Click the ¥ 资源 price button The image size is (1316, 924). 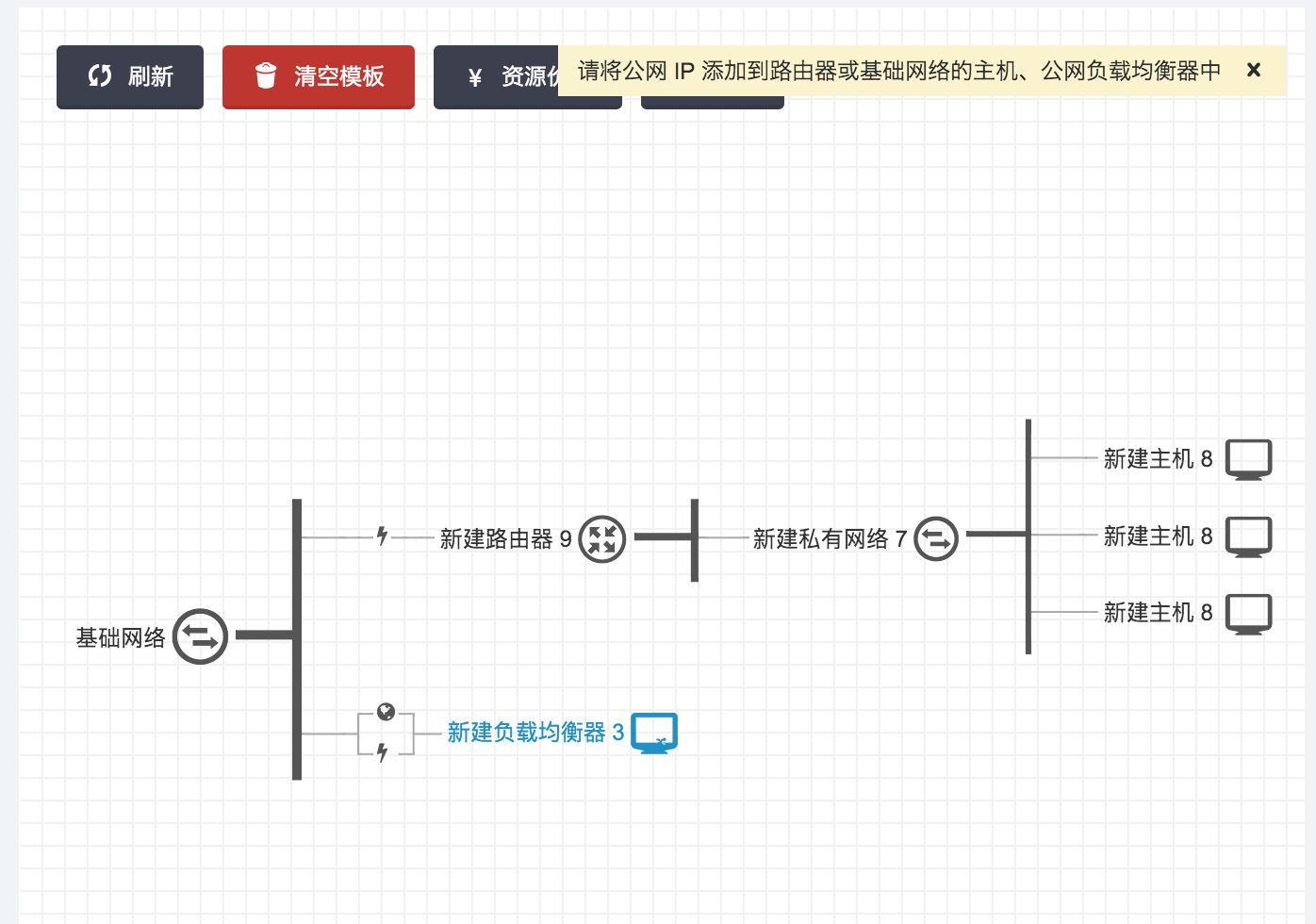coord(496,77)
